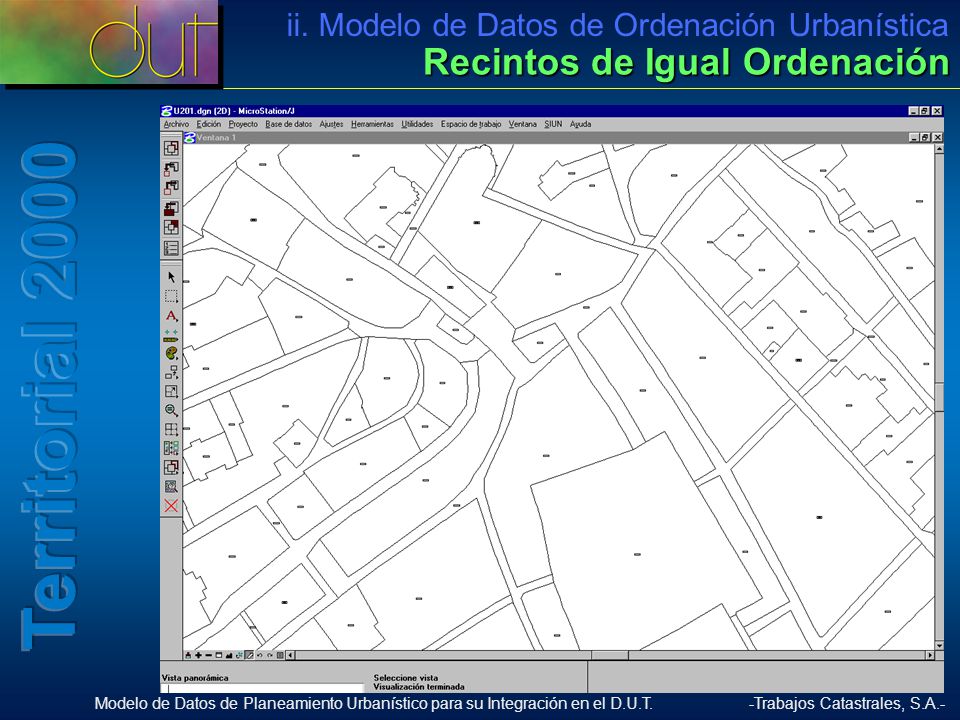Choose the red letter A Text tool

click(x=171, y=316)
